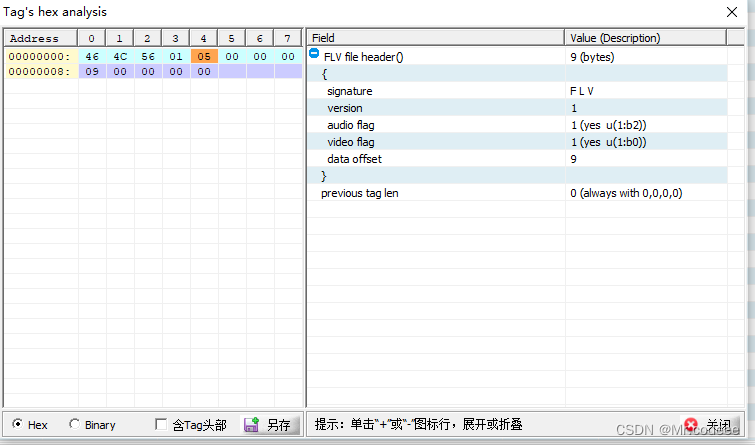
Task: Click address 00000000: row label
Action: [41, 56]
